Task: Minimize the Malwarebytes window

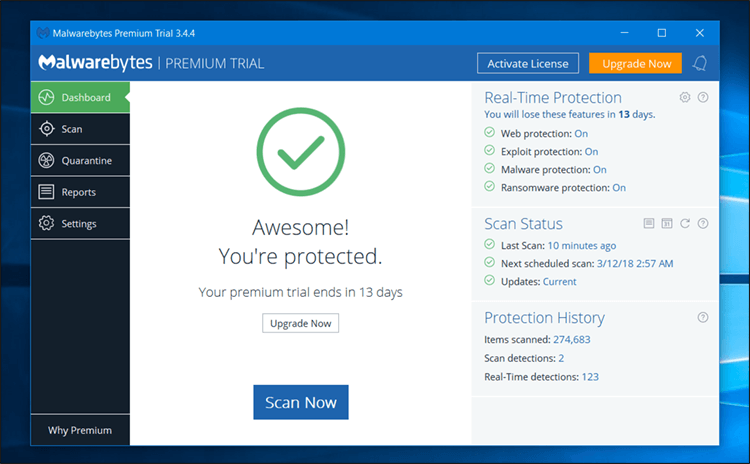Action: [624, 33]
